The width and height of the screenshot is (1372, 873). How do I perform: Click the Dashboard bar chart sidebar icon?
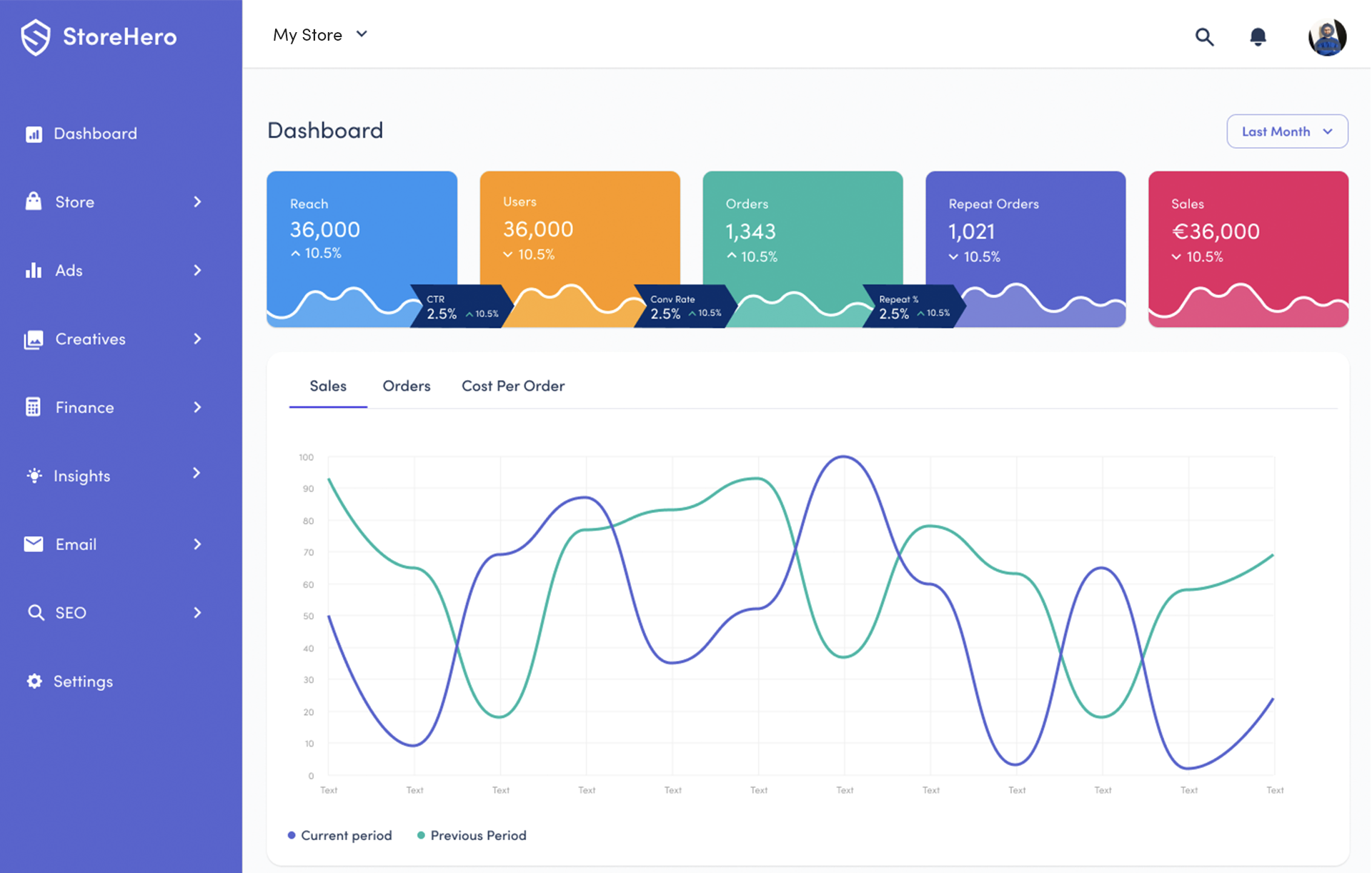coord(34,134)
